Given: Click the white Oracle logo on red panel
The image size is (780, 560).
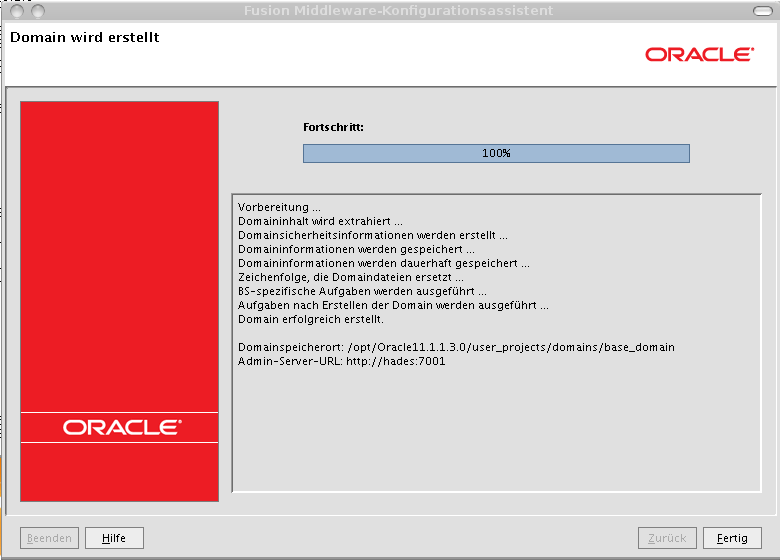Looking at the screenshot, I should pyautogui.click(x=122, y=427).
